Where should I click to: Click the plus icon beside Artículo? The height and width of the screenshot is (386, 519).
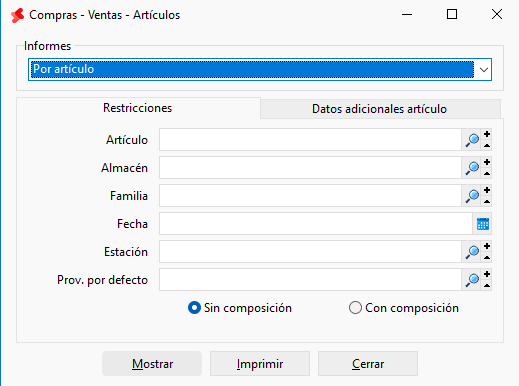(x=487, y=134)
